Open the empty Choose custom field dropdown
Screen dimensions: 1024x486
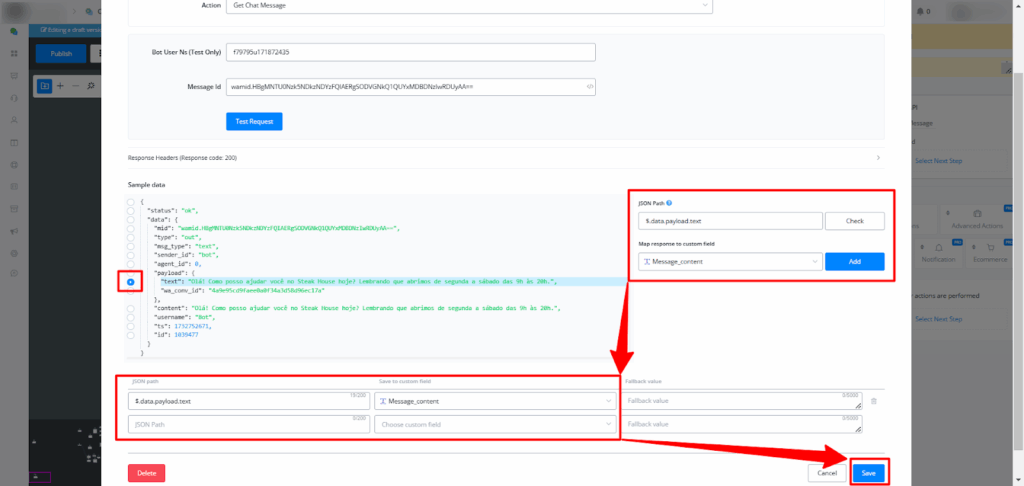click(x=496, y=424)
